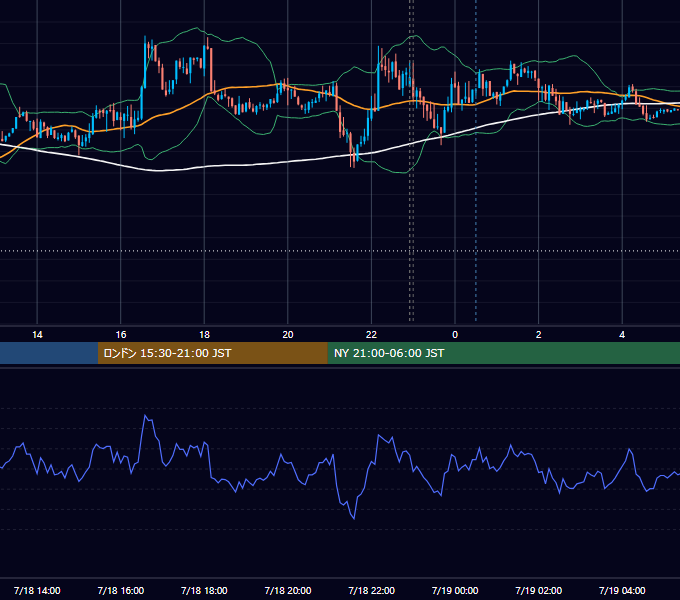
Task: Click the 4 hour axis label
Action: tap(622, 335)
